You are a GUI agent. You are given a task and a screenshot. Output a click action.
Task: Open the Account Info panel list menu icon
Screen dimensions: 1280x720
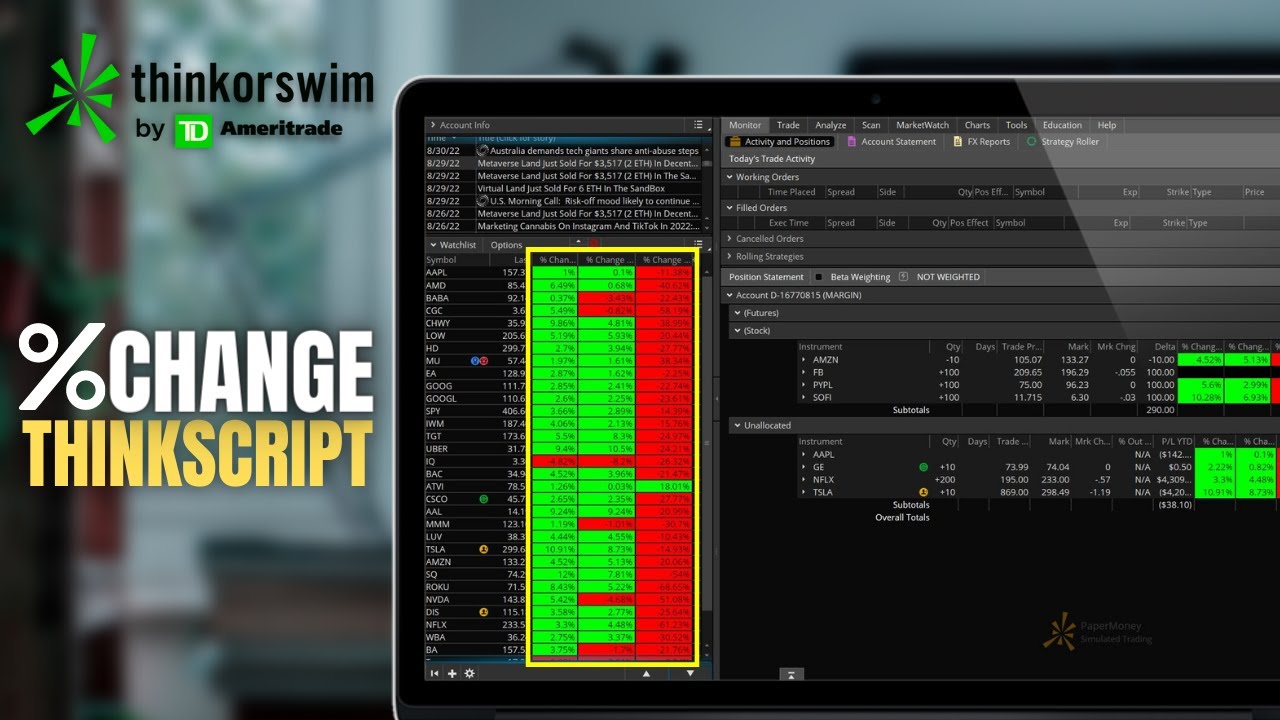[x=699, y=125]
